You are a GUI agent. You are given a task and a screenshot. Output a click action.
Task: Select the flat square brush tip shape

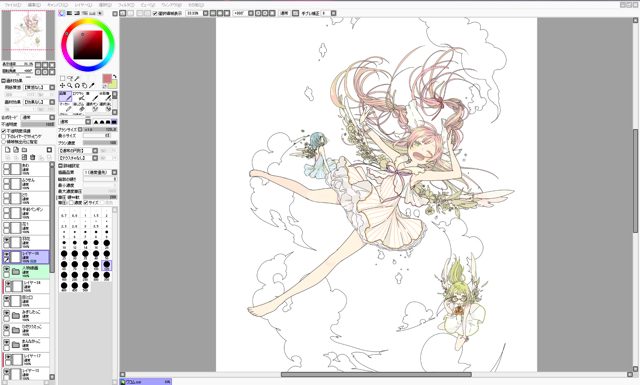pos(114,122)
